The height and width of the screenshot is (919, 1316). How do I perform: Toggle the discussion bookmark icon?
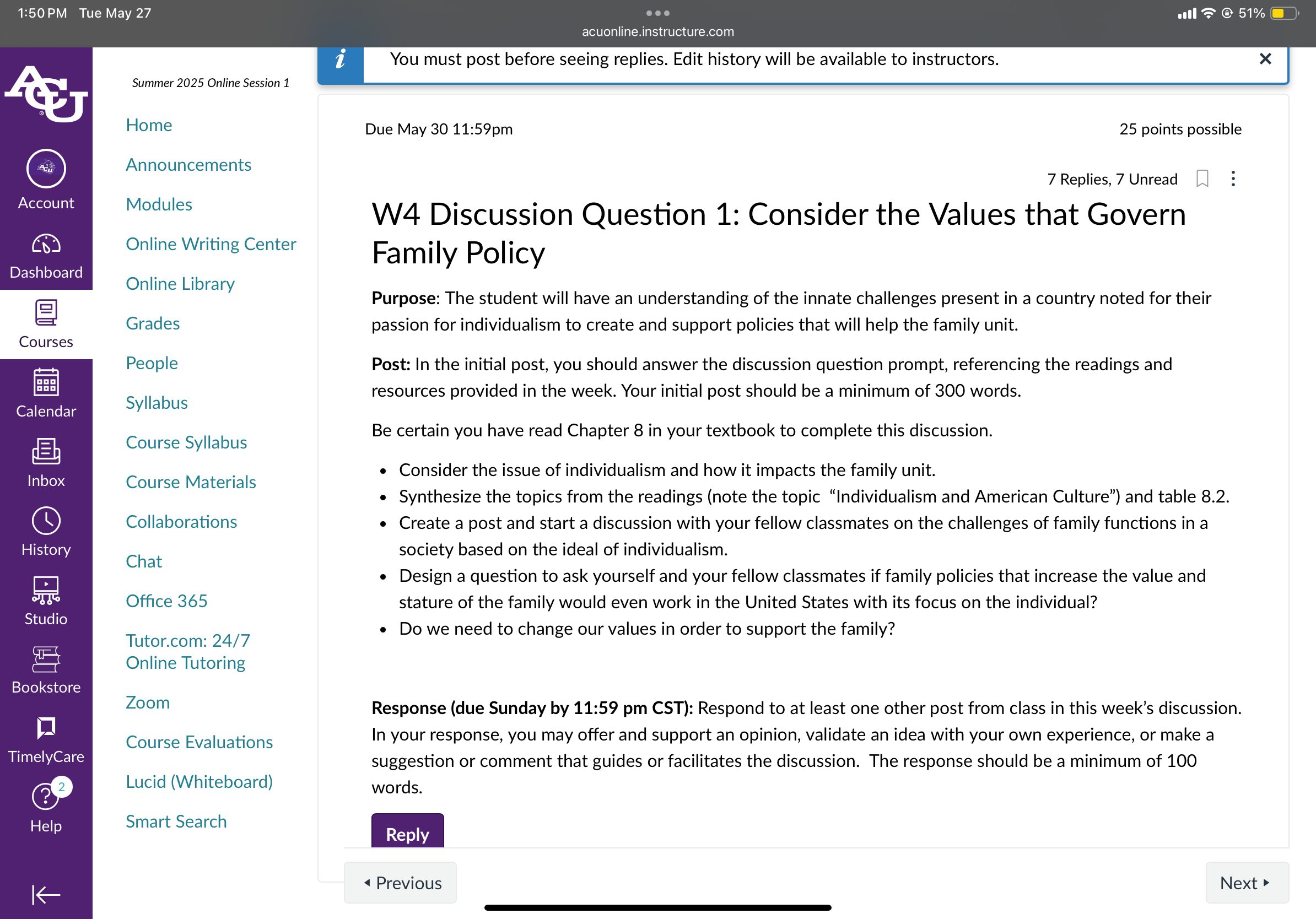pos(1202,179)
